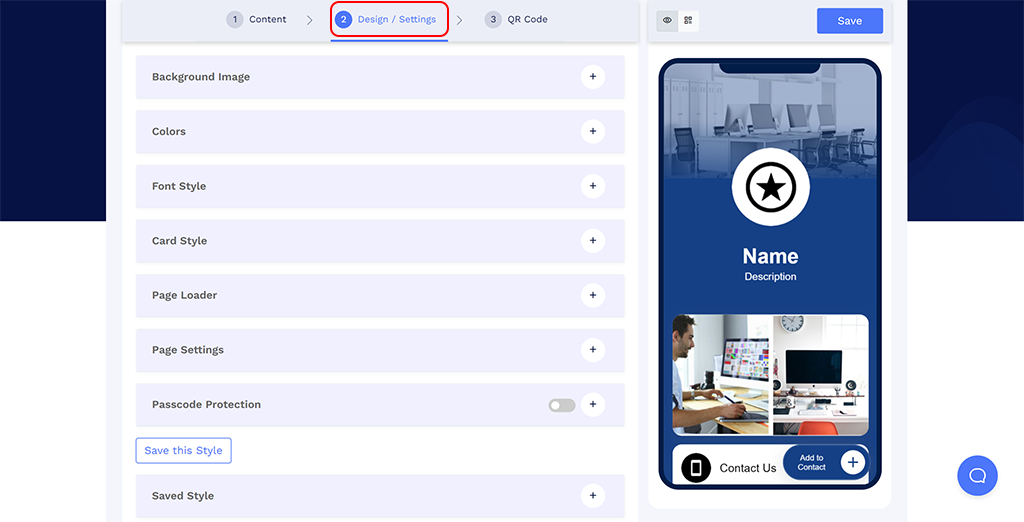Expand the Saved Style section
The width and height of the screenshot is (1024, 522).
[x=592, y=495]
